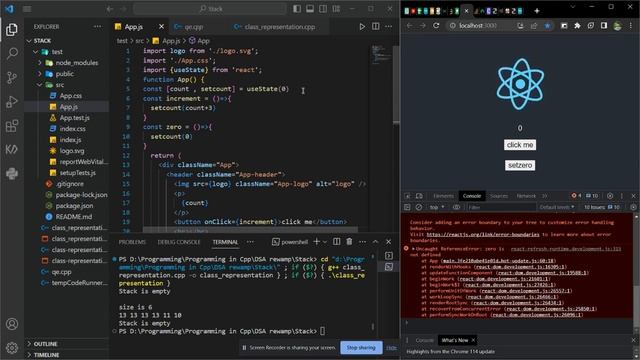Open the DEBUG CONSOLE tab
640x360 pixels.
pyautogui.click(x=179, y=242)
